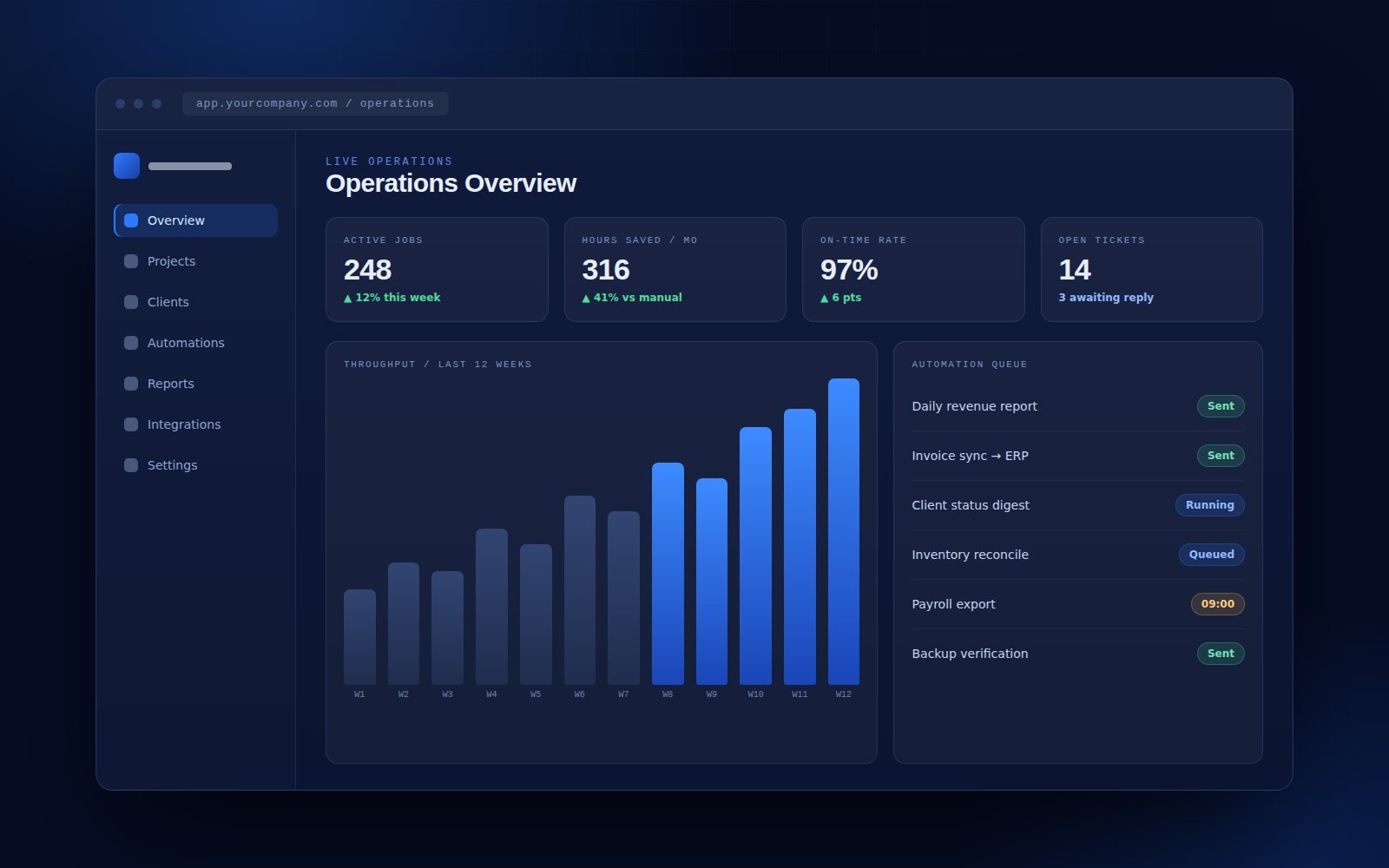Click the Running badge on Client status digest

click(x=1210, y=505)
